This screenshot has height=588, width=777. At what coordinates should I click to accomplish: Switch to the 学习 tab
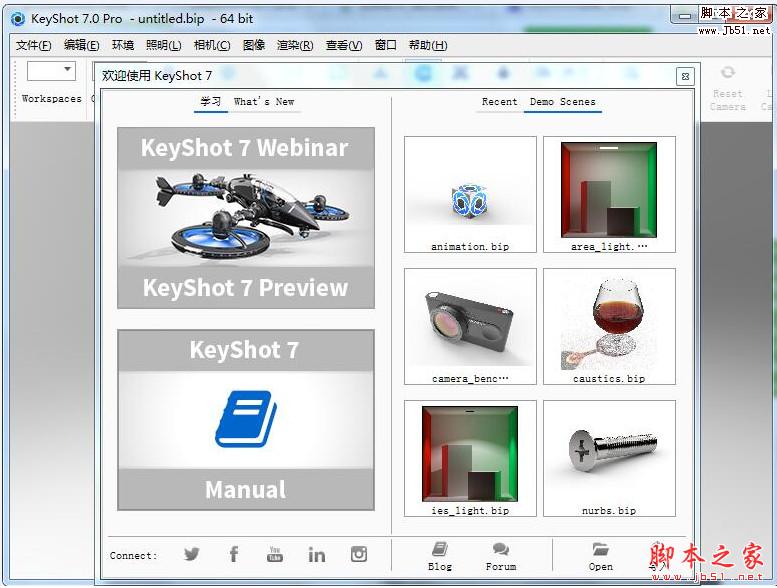pyautogui.click(x=211, y=102)
